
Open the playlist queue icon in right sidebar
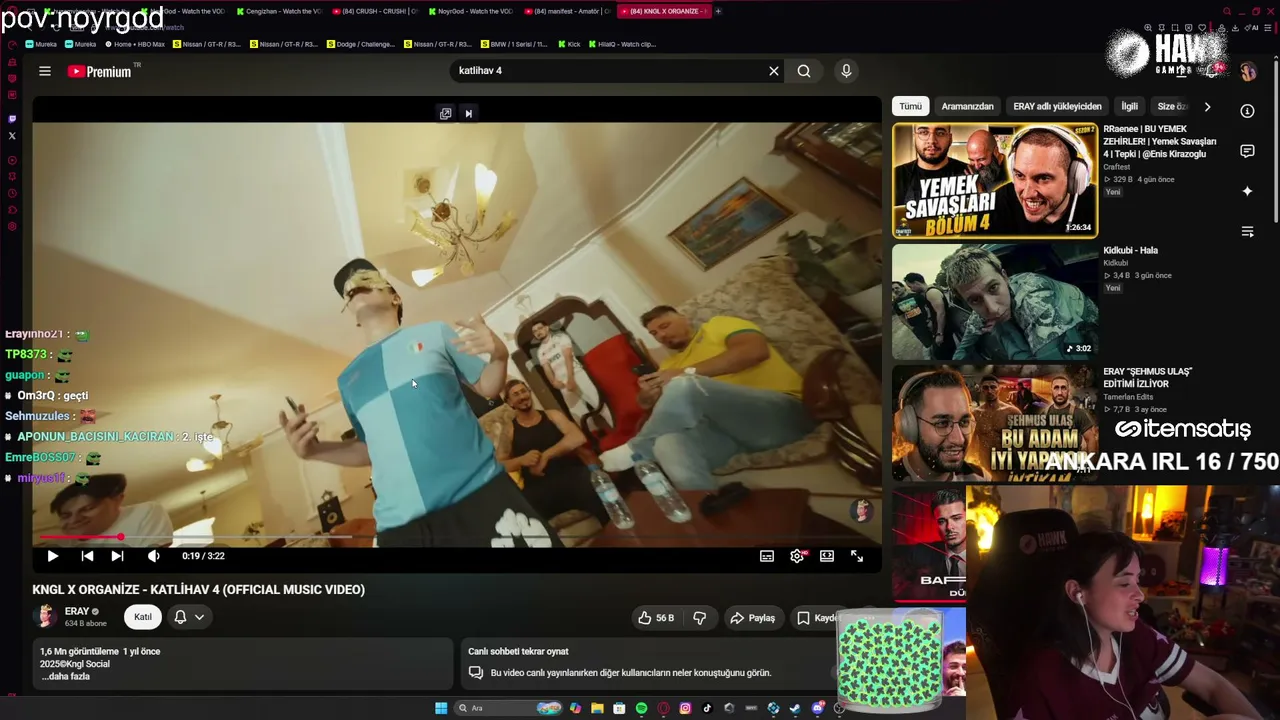[x=1247, y=231]
